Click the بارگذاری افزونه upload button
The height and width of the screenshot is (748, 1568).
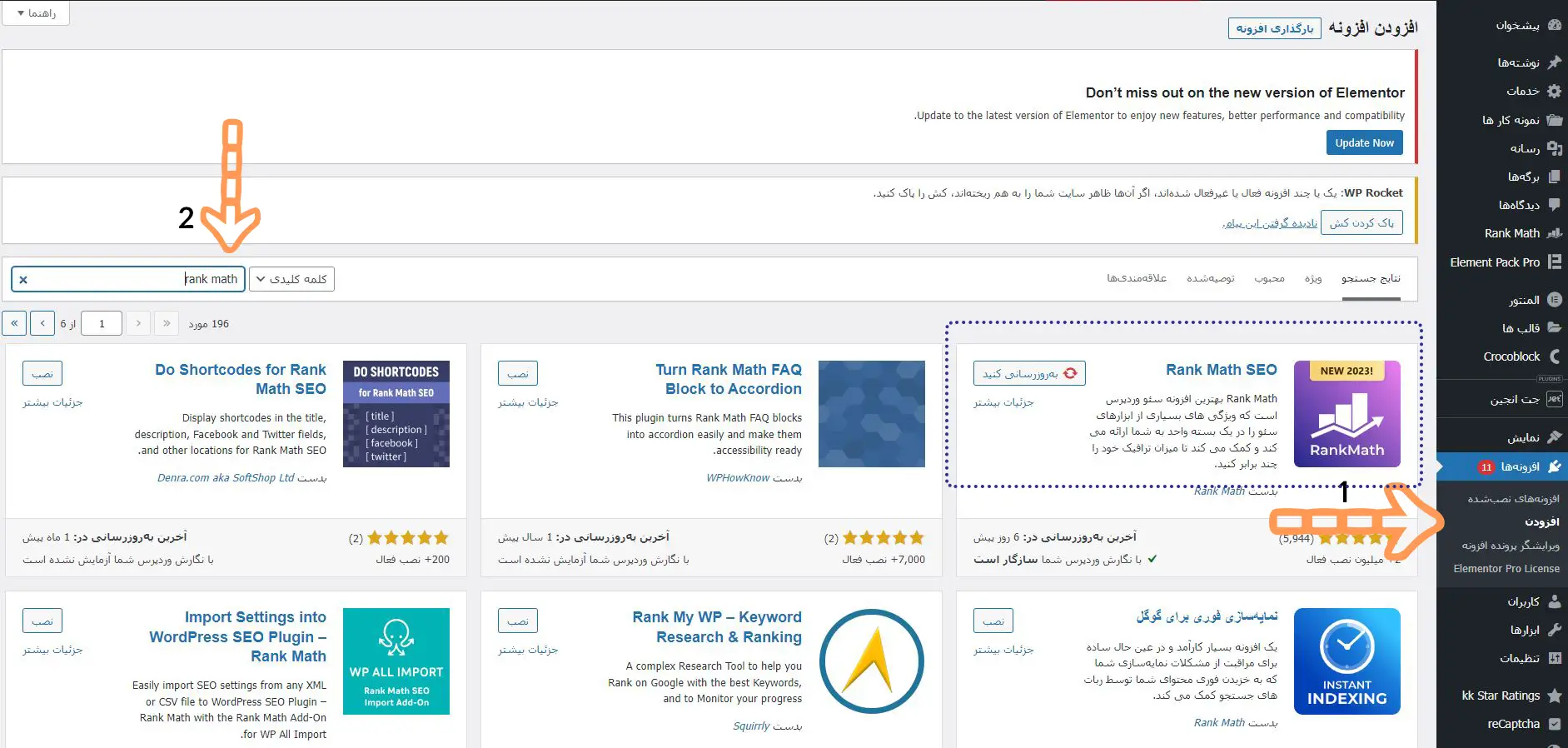tap(1274, 28)
